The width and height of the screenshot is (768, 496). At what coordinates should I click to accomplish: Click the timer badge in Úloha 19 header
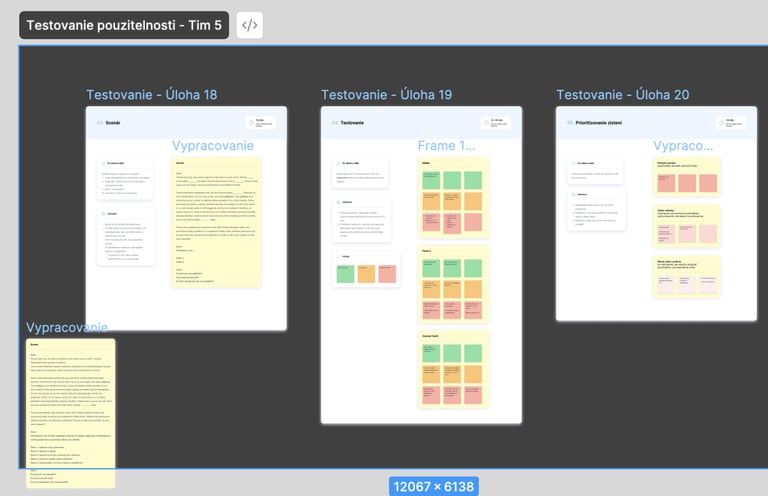click(496, 123)
